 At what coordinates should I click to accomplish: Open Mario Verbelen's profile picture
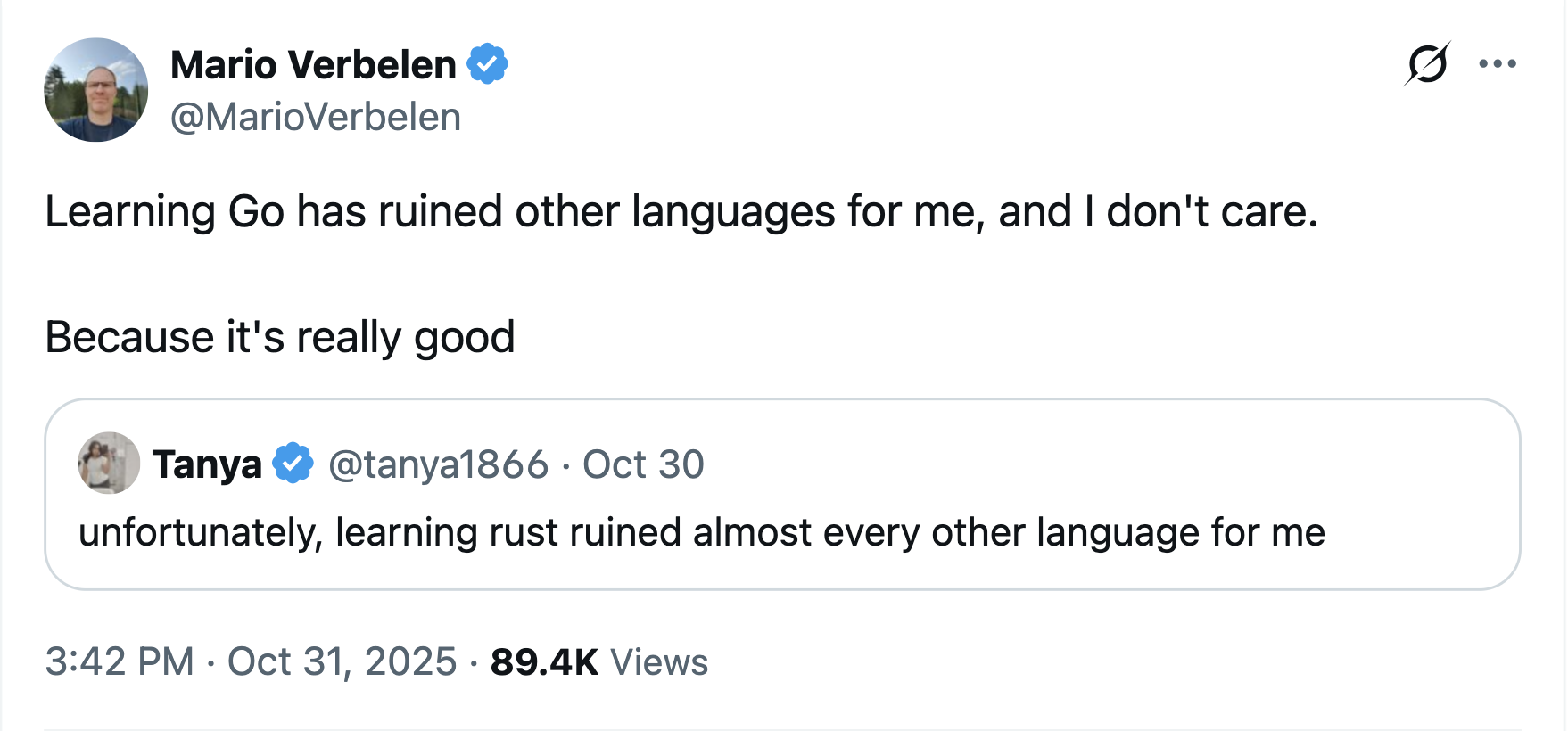(96, 90)
